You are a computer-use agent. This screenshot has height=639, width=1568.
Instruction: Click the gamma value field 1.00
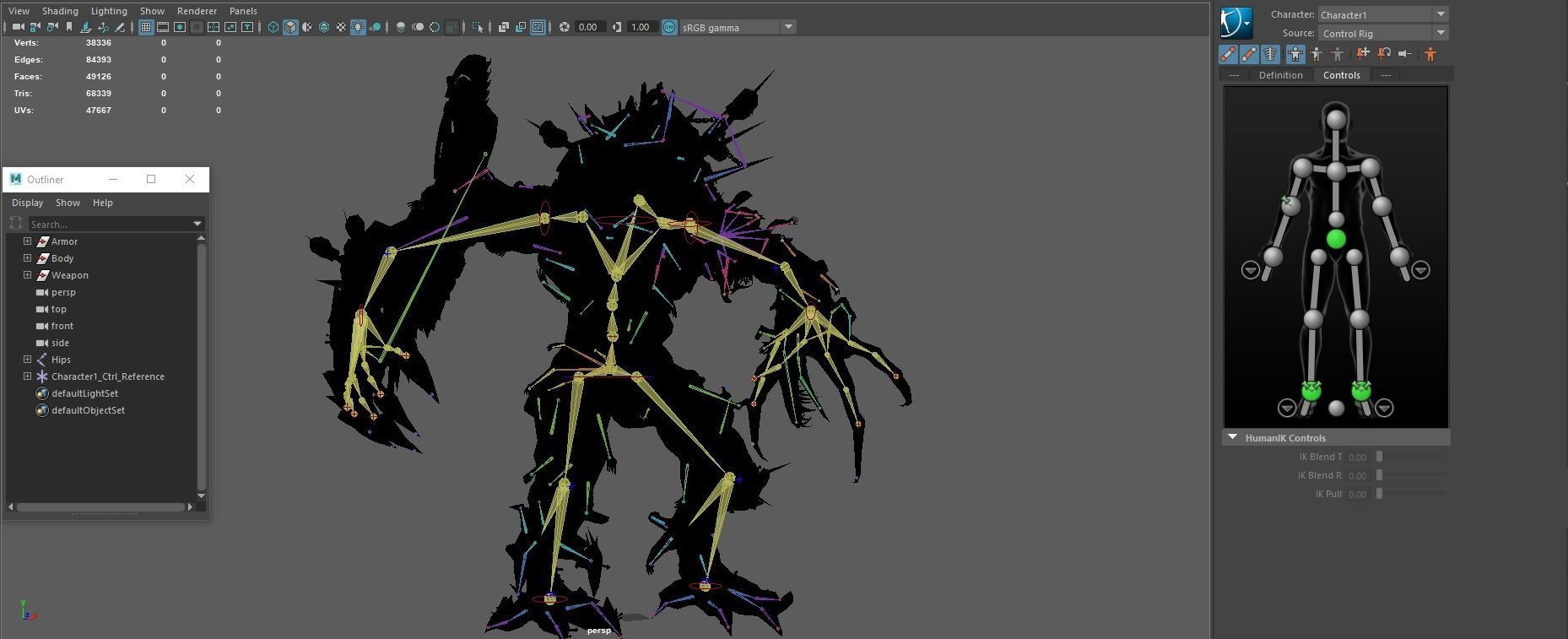click(x=641, y=27)
